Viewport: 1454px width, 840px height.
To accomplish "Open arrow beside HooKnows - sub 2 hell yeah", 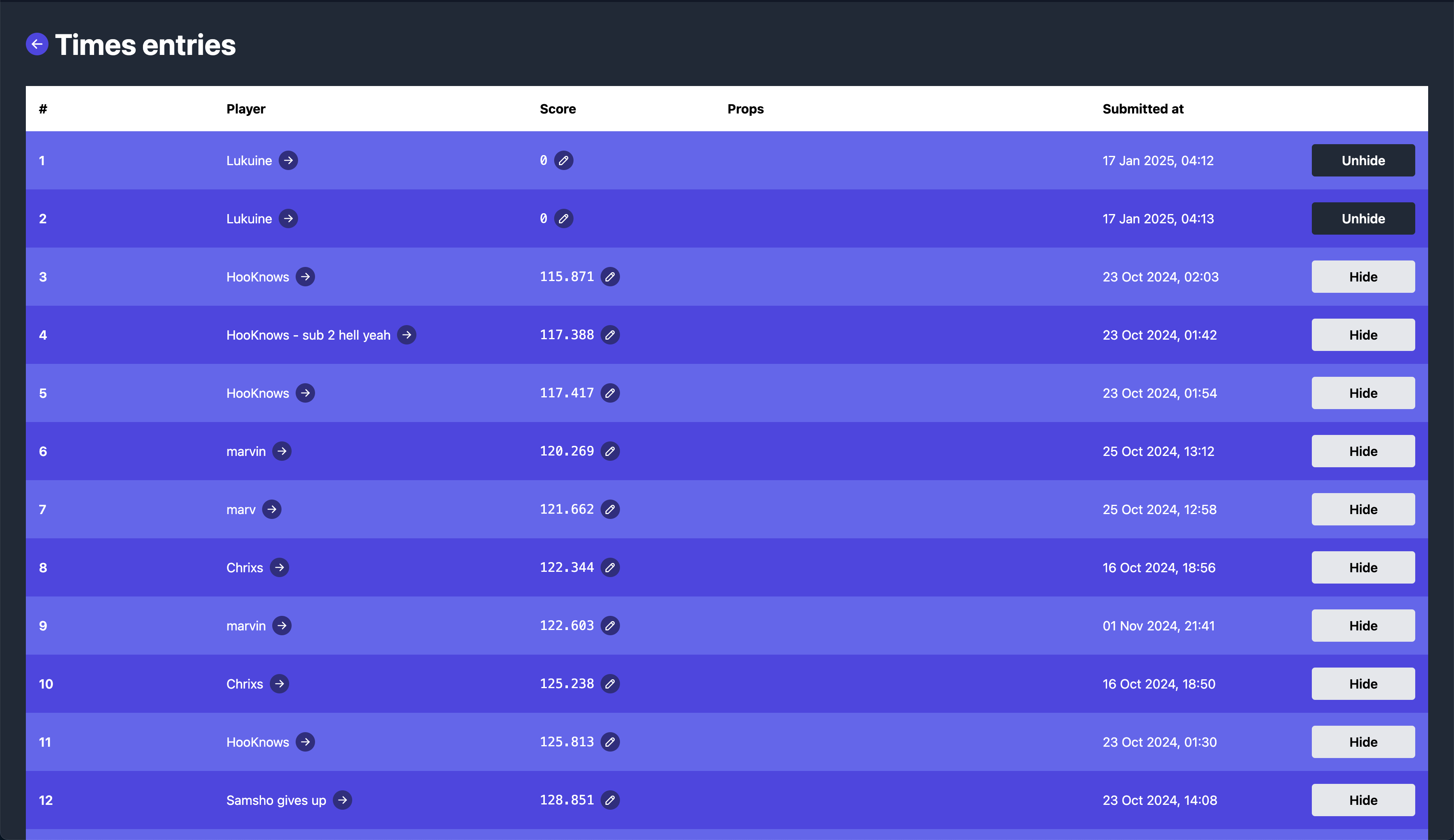I will (407, 335).
